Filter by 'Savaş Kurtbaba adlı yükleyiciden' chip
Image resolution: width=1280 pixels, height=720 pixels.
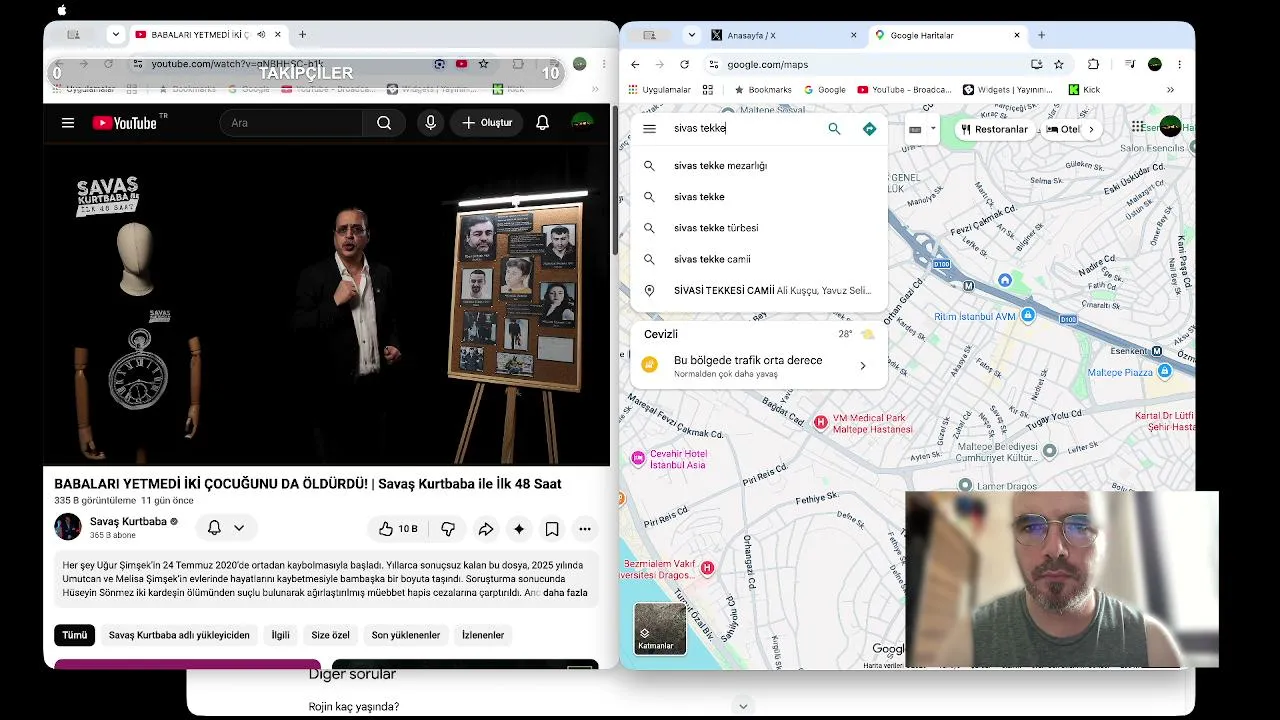click(x=179, y=635)
